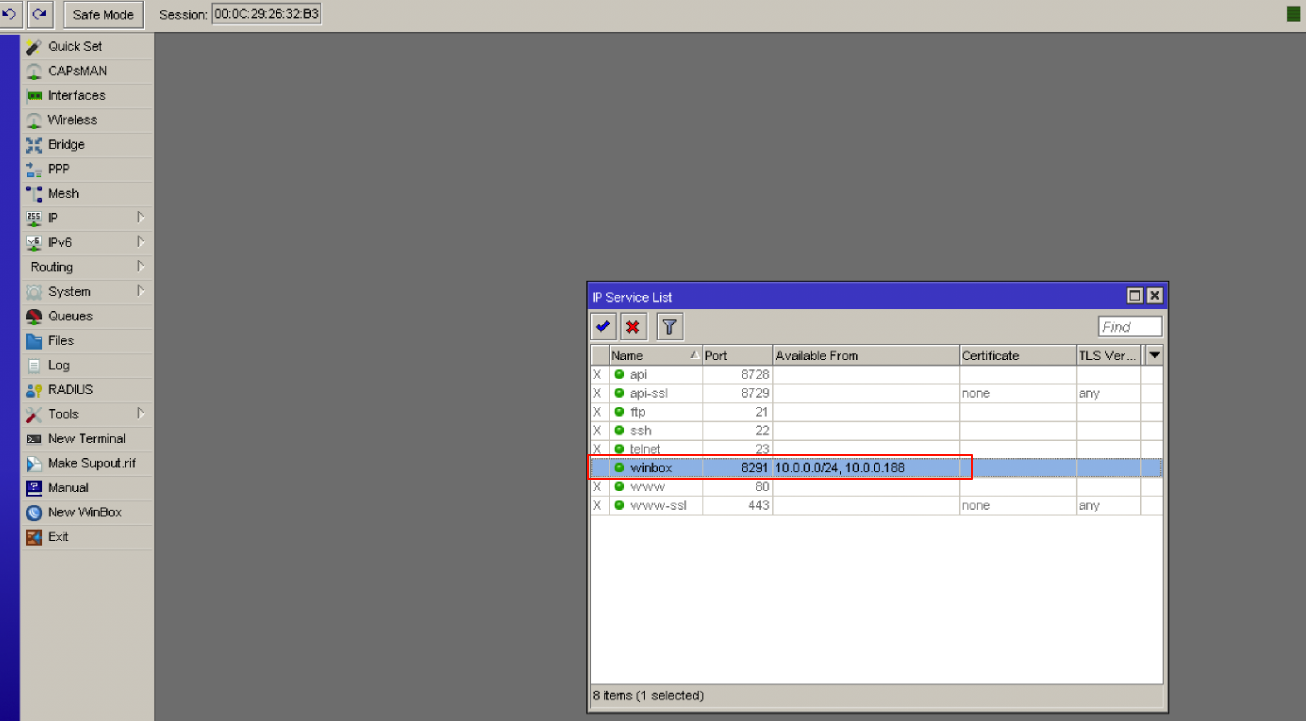This screenshot has height=721, width=1306.
Task: Select the ftp service row
Action: [x=876, y=412]
